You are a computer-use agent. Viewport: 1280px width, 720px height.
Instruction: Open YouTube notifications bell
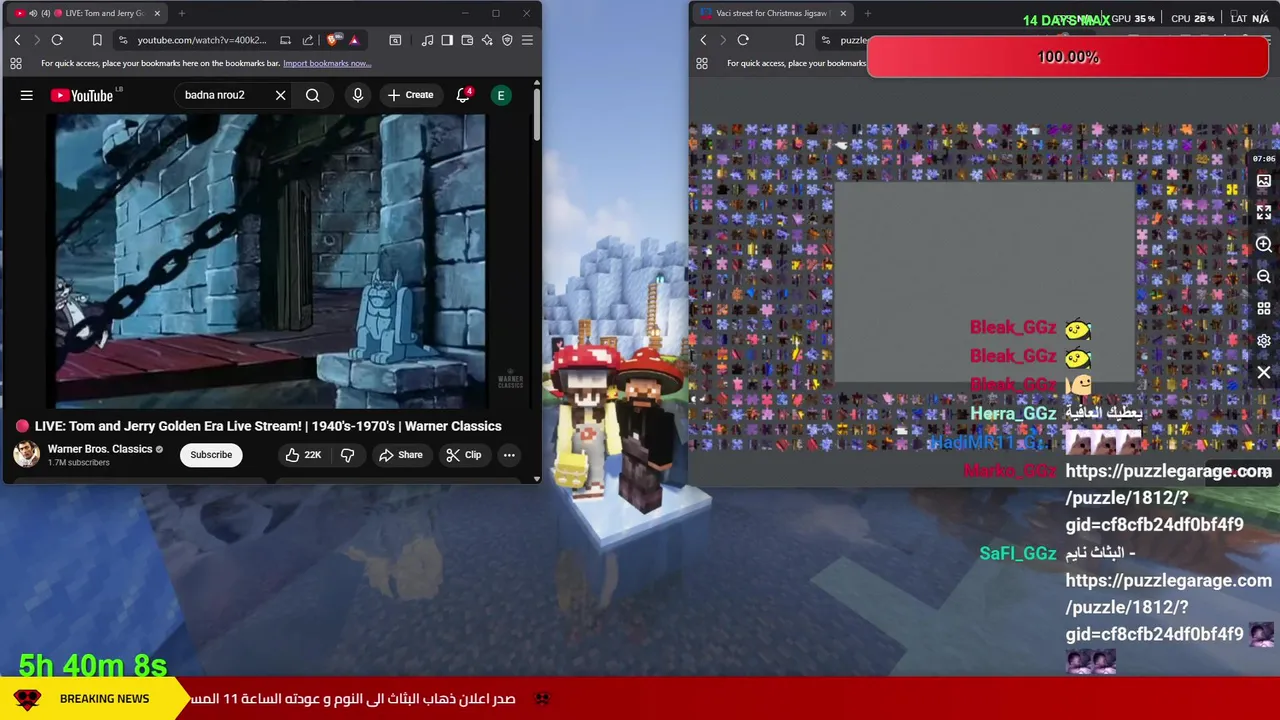(x=463, y=95)
